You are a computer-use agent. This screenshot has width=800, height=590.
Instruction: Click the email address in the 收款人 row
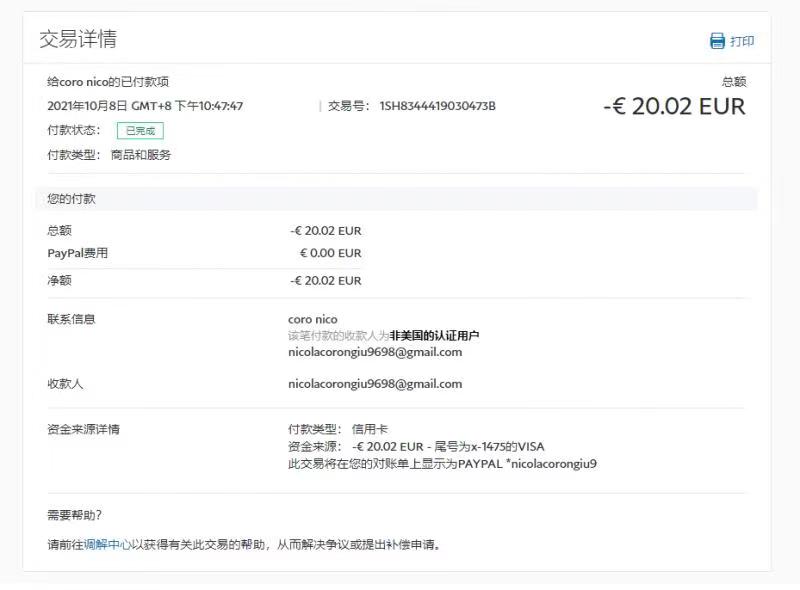(375, 384)
